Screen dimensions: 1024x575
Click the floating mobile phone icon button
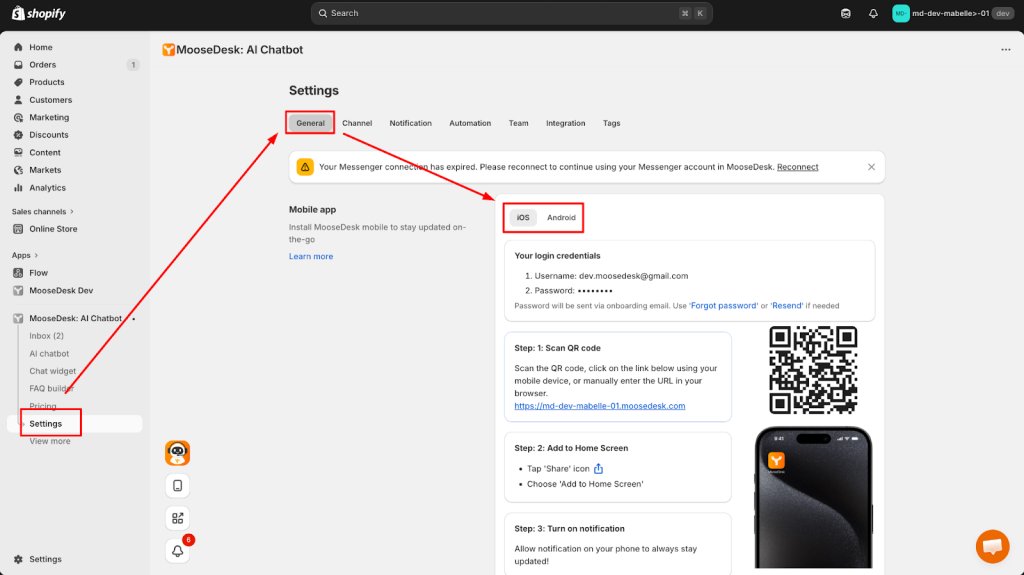tap(177, 485)
